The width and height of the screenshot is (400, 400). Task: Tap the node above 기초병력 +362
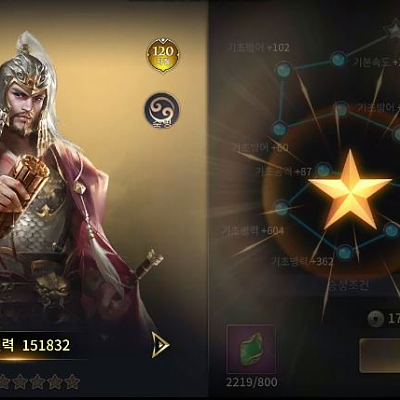tap(345, 252)
